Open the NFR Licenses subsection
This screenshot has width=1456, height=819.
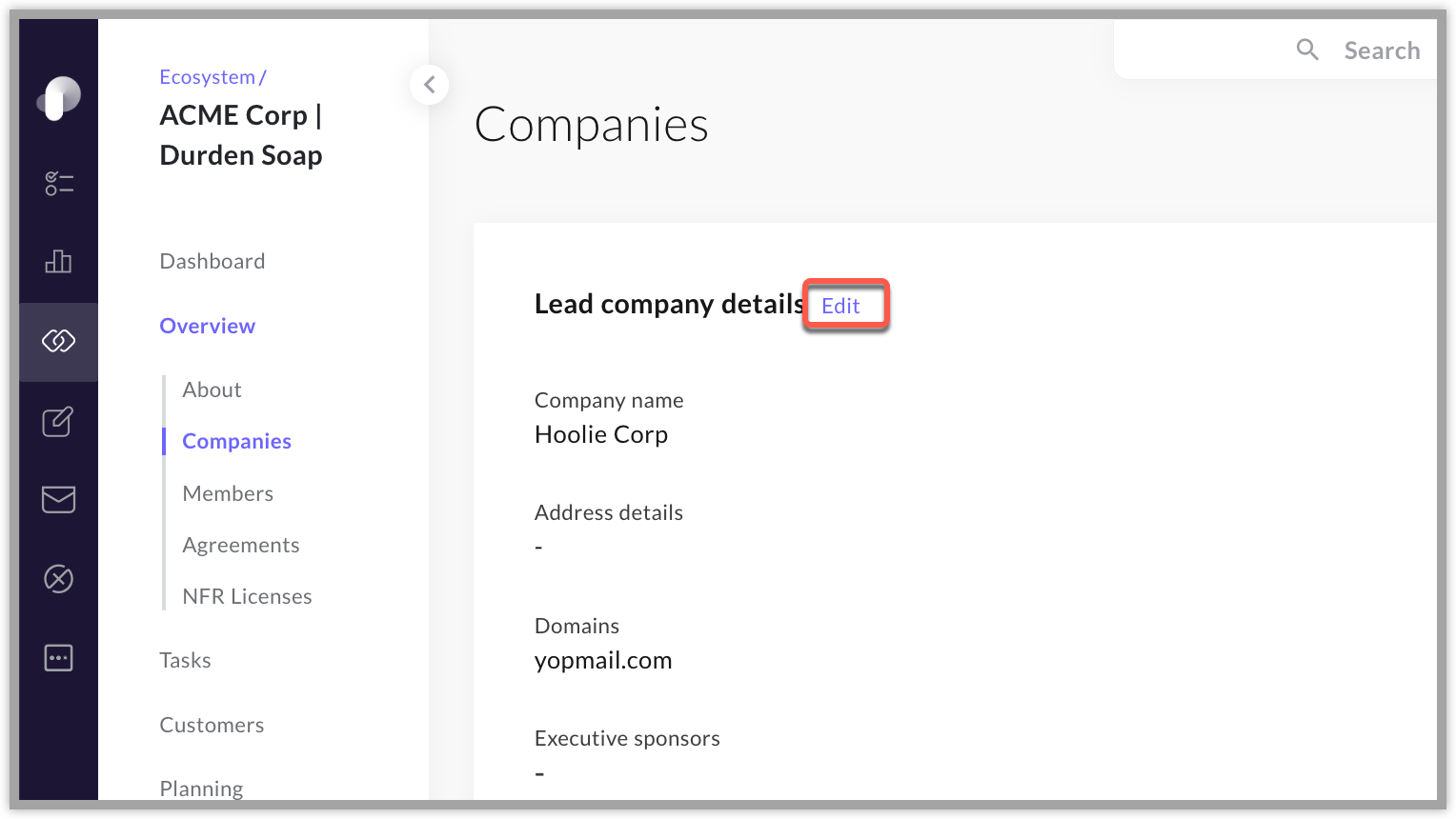(248, 596)
